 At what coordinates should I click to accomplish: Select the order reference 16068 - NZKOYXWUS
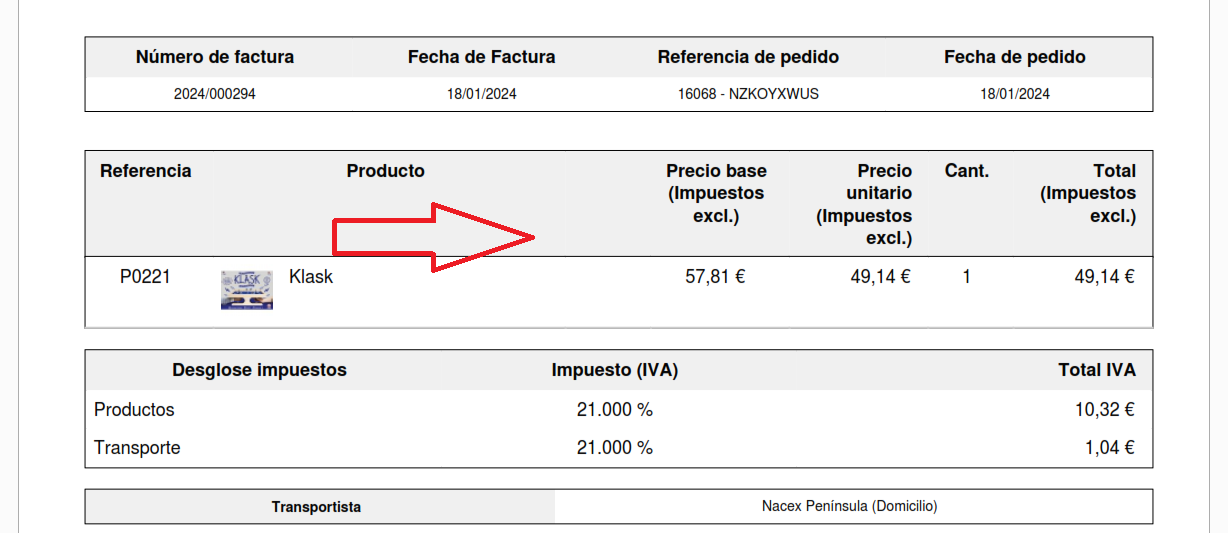point(748,95)
